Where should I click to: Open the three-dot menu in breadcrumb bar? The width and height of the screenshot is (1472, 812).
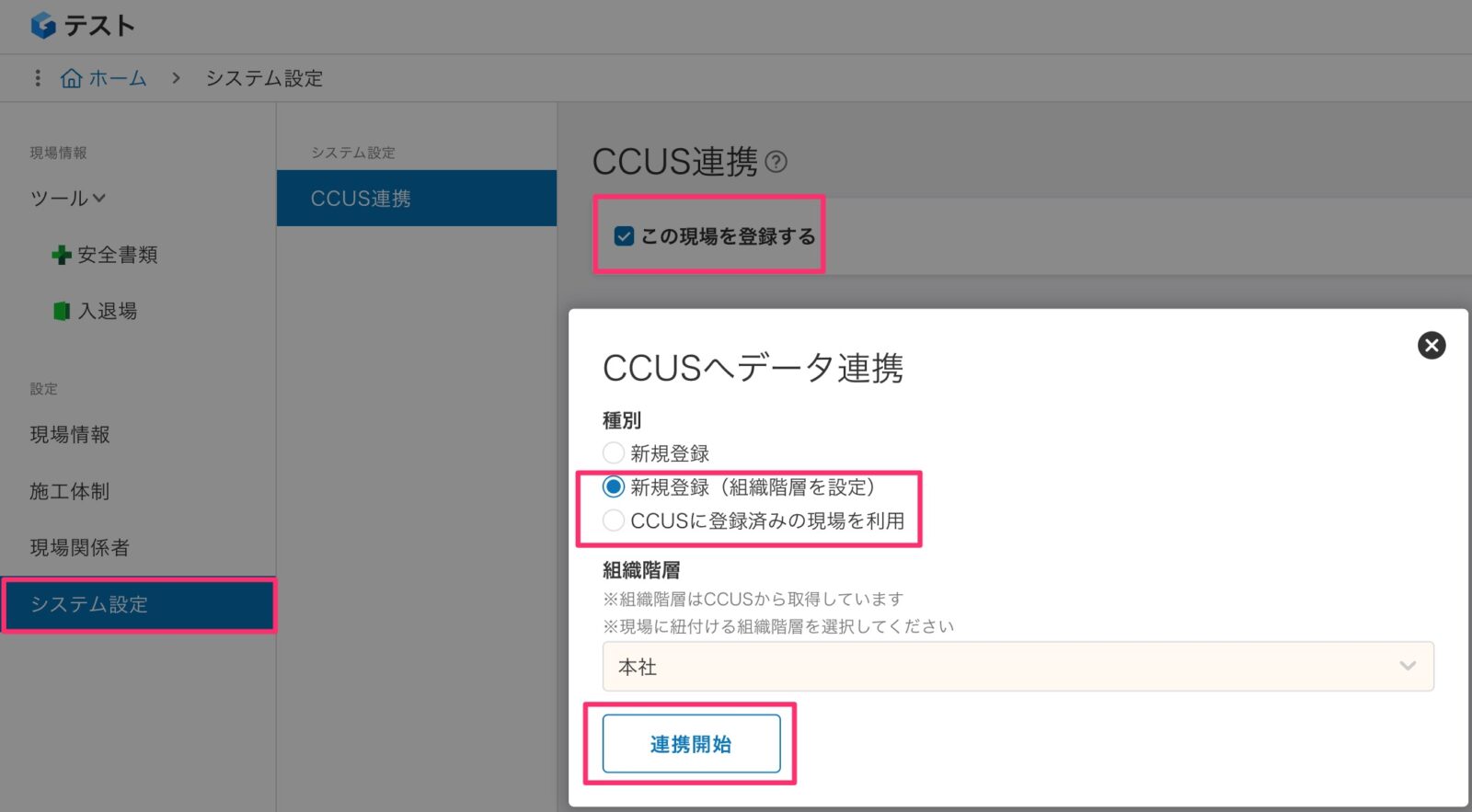[38, 78]
